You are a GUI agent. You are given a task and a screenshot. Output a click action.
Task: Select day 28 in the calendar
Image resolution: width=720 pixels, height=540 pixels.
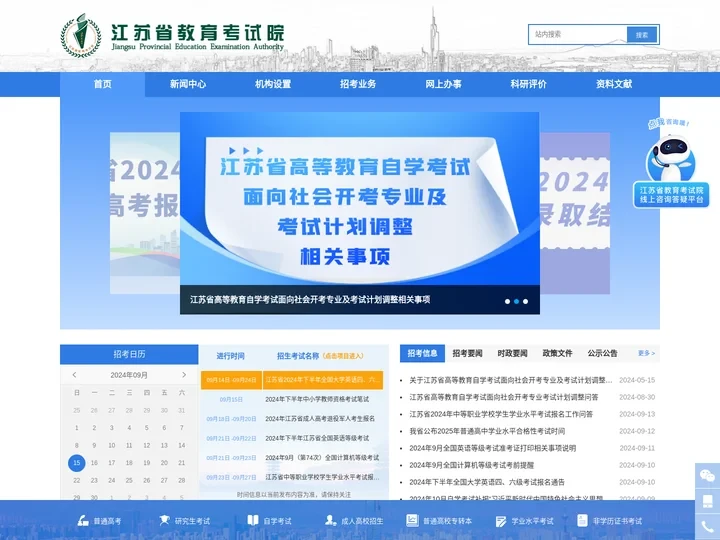[x=182, y=480]
